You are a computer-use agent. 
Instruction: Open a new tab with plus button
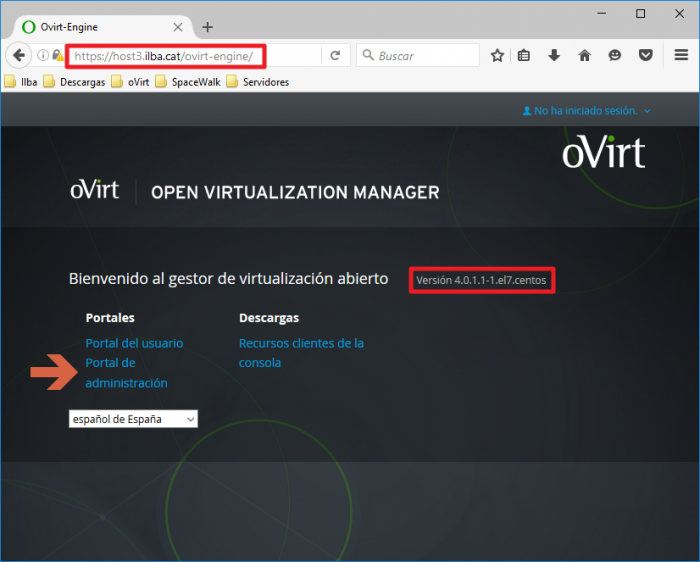coord(208,27)
